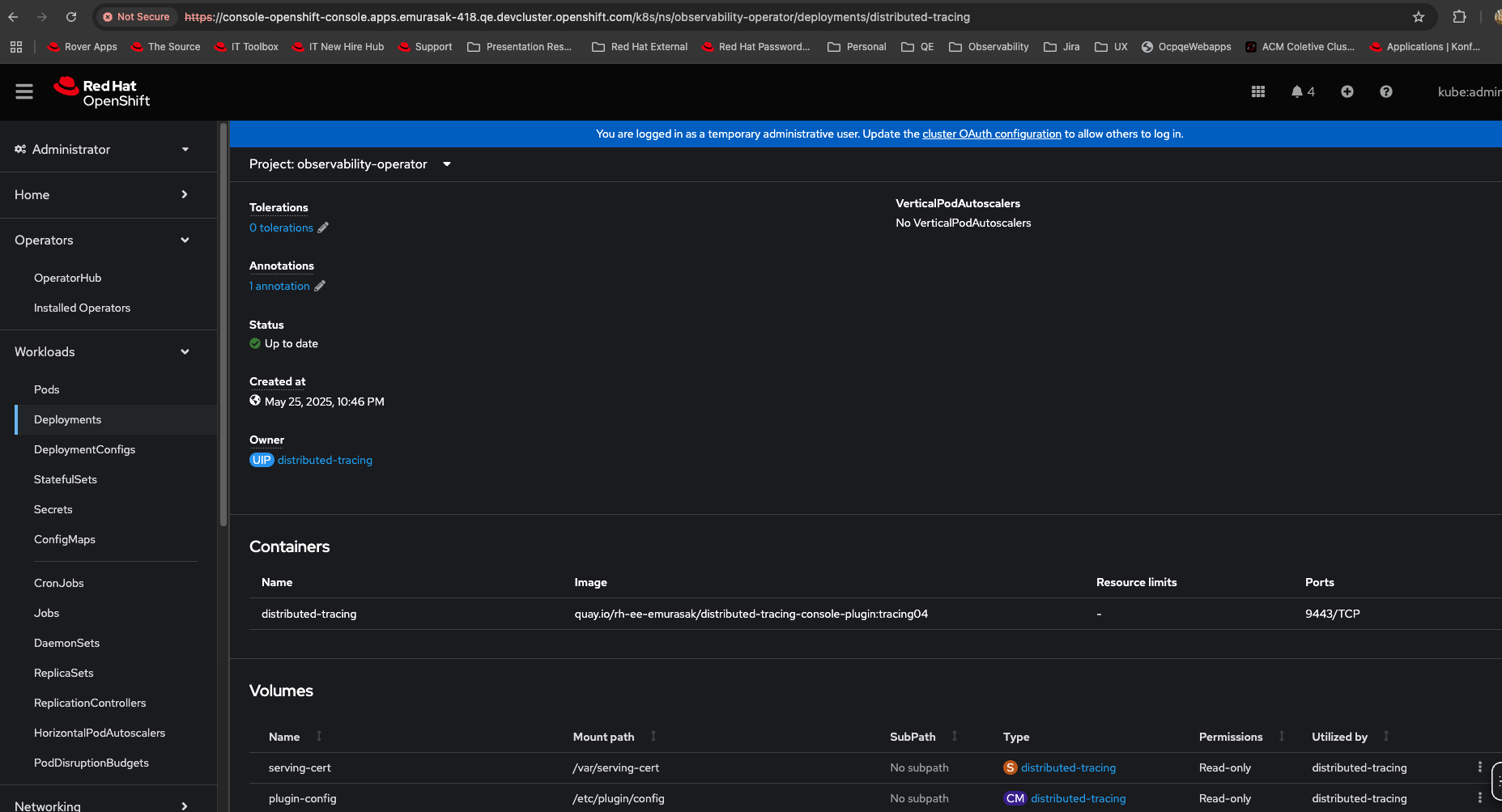Viewport: 1502px width, 812px height.
Task: Click the 9443/TCP port cell
Action: click(1333, 614)
